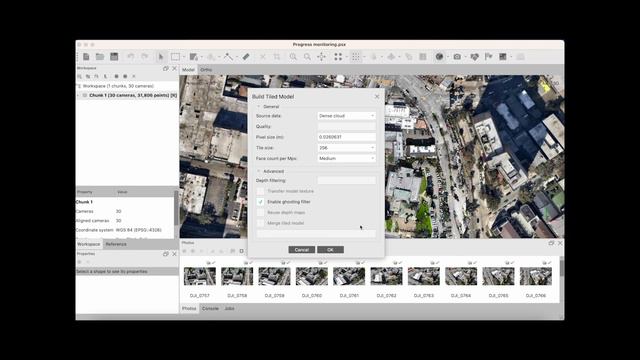Switch to the Model view tab
This screenshot has height=360, width=640.
pyautogui.click(x=188, y=70)
